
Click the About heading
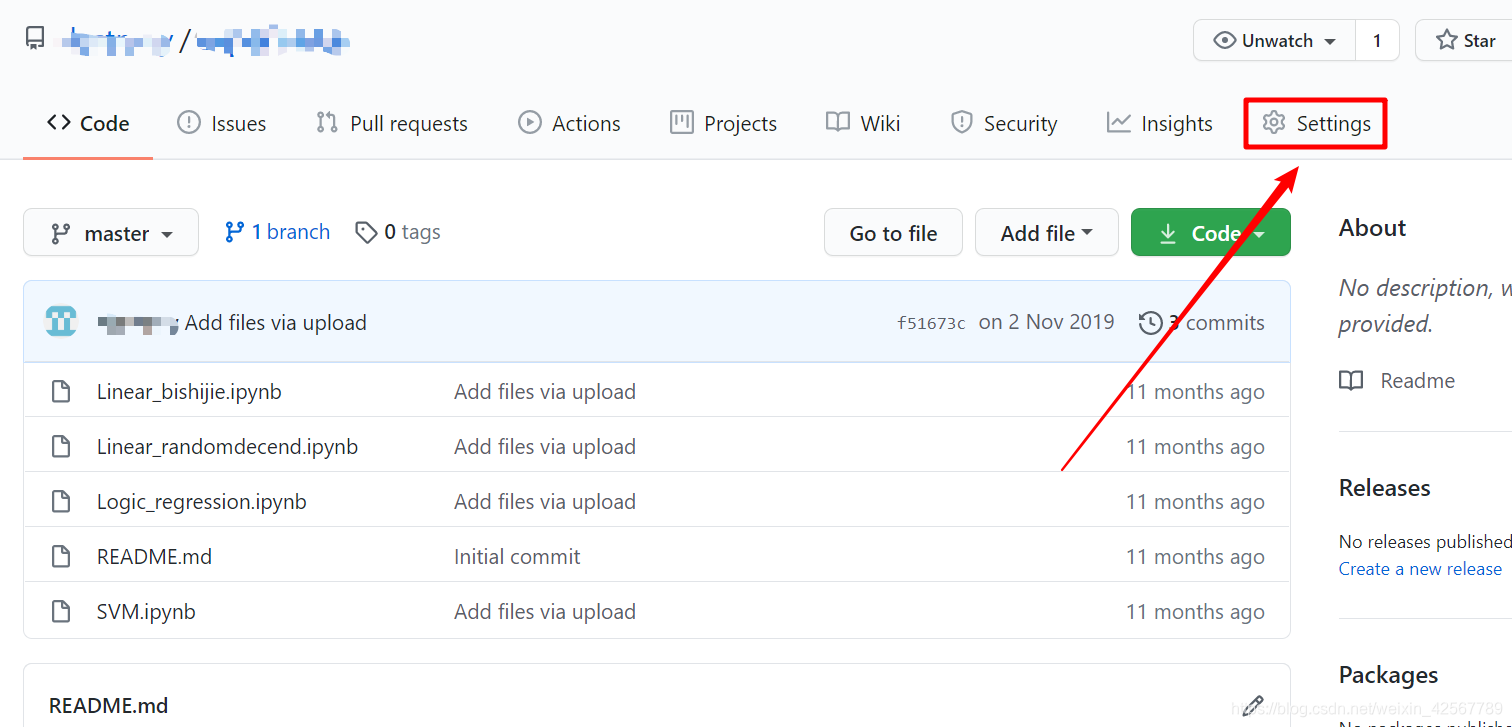click(1372, 228)
